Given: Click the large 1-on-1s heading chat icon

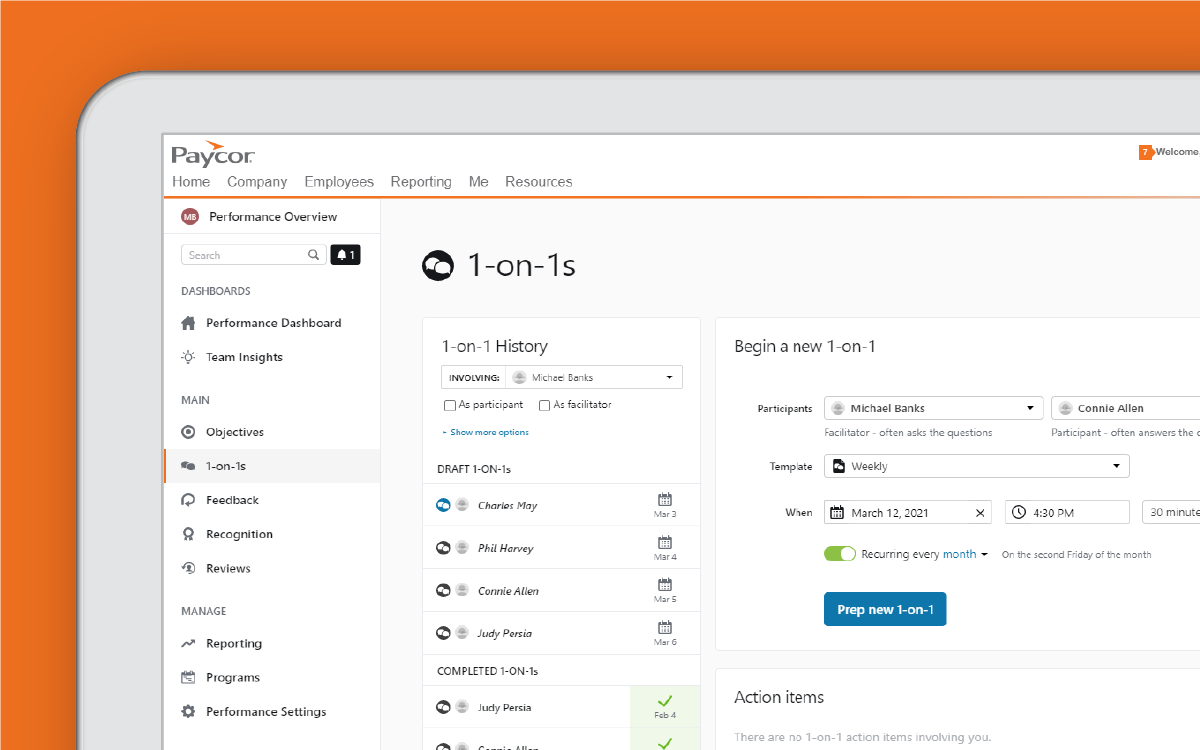Looking at the screenshot, I should (438, 265).
